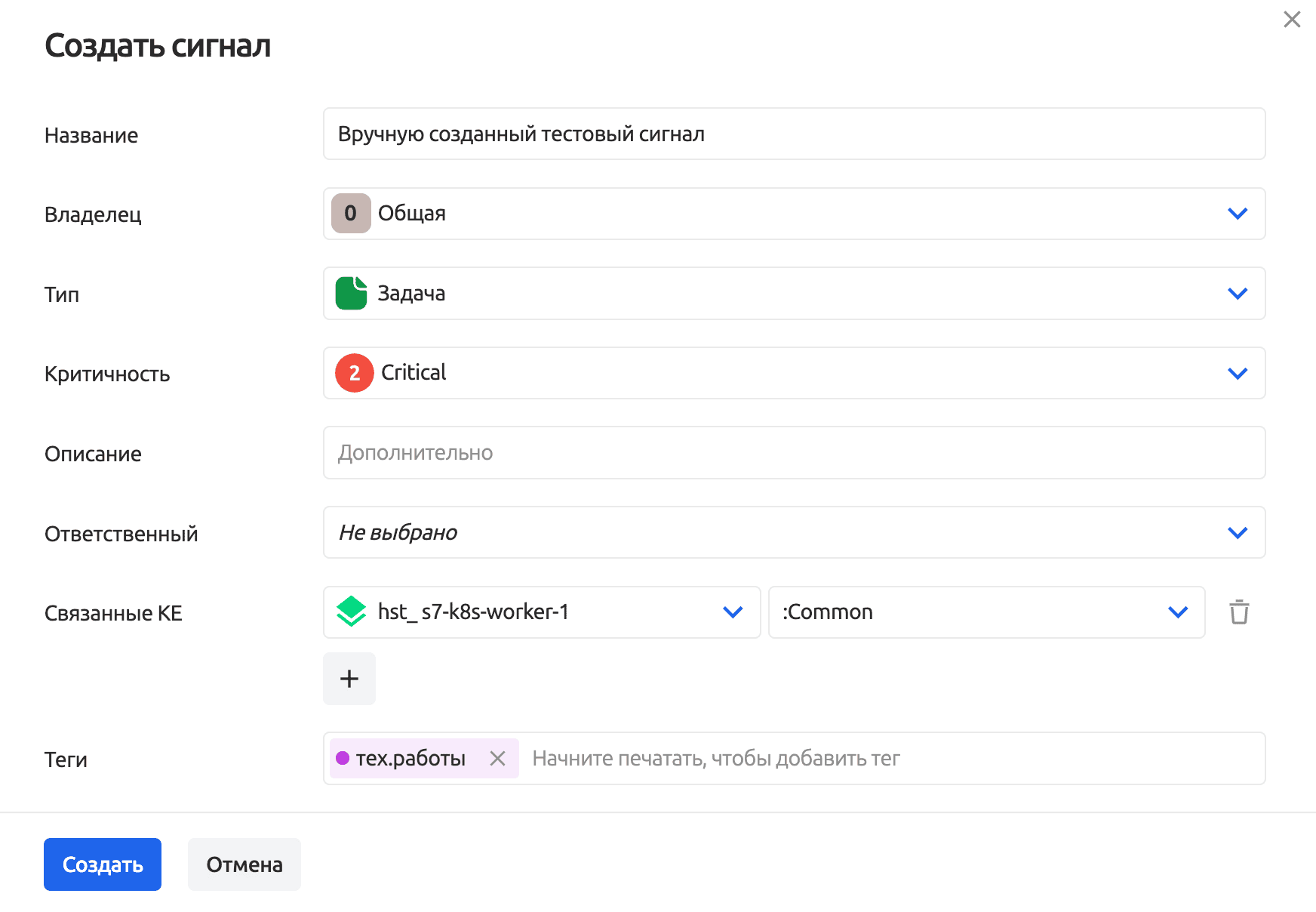Click the trash icon to delete linked KE

pos(1239,612)
